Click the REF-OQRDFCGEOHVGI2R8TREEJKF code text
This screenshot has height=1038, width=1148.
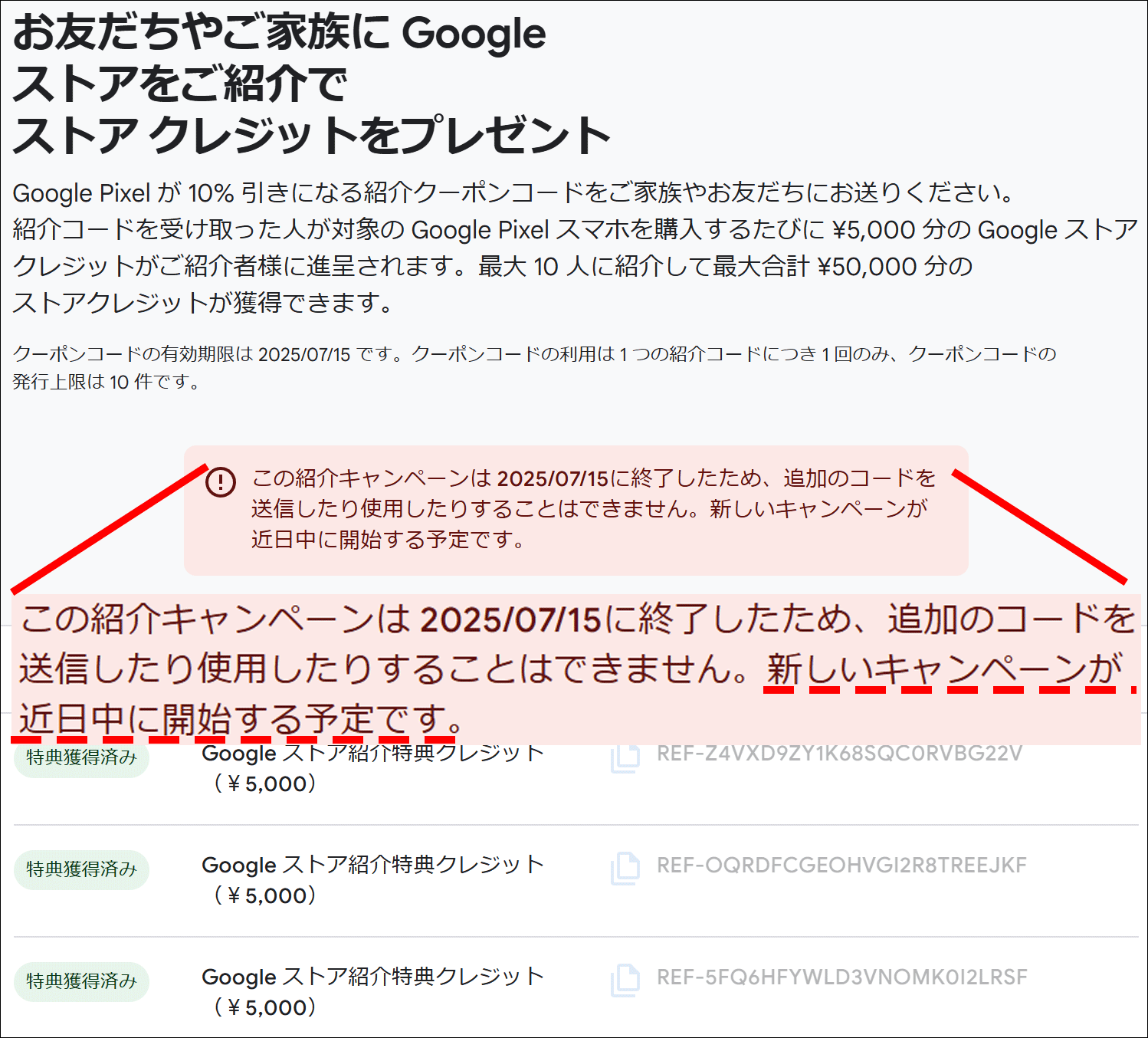(x=841, y=866)
